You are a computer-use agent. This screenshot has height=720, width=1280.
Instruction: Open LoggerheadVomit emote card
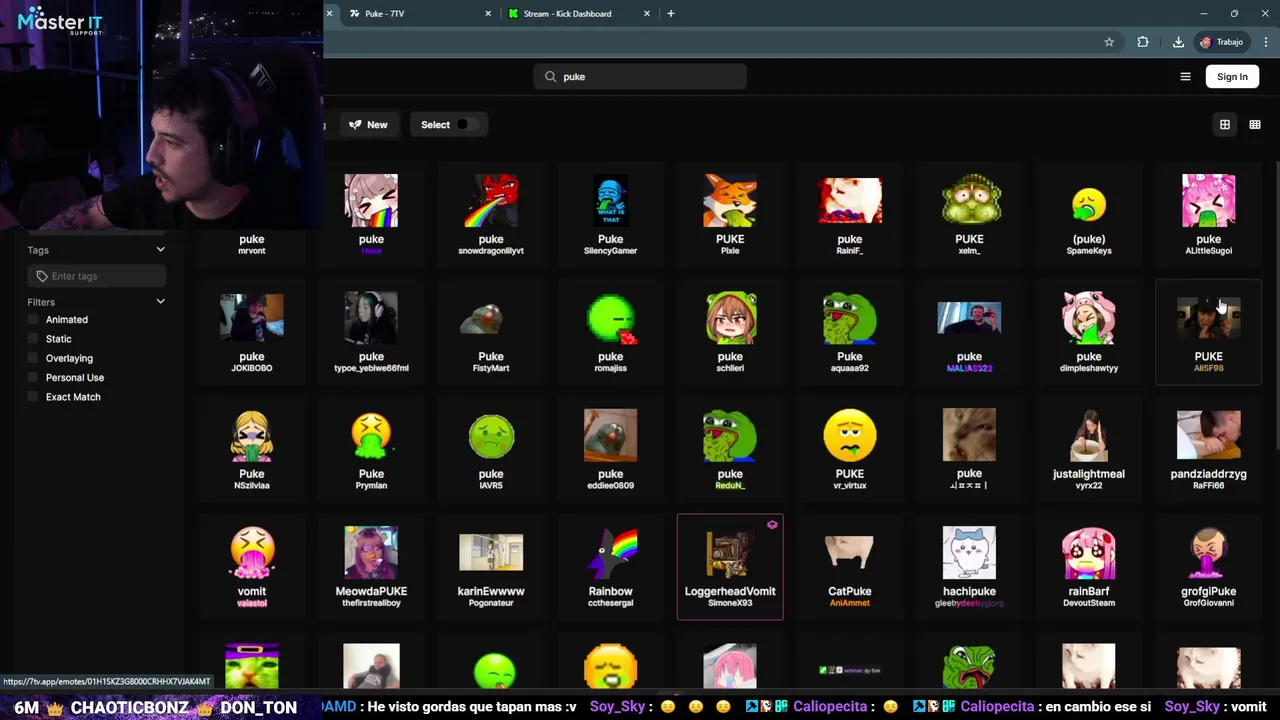tap(730, 567)
